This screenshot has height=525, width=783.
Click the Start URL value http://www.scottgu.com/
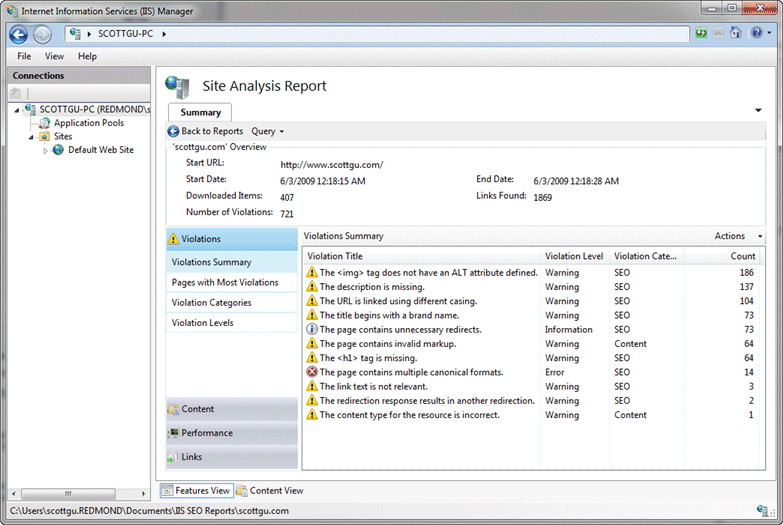pos(332,164)
